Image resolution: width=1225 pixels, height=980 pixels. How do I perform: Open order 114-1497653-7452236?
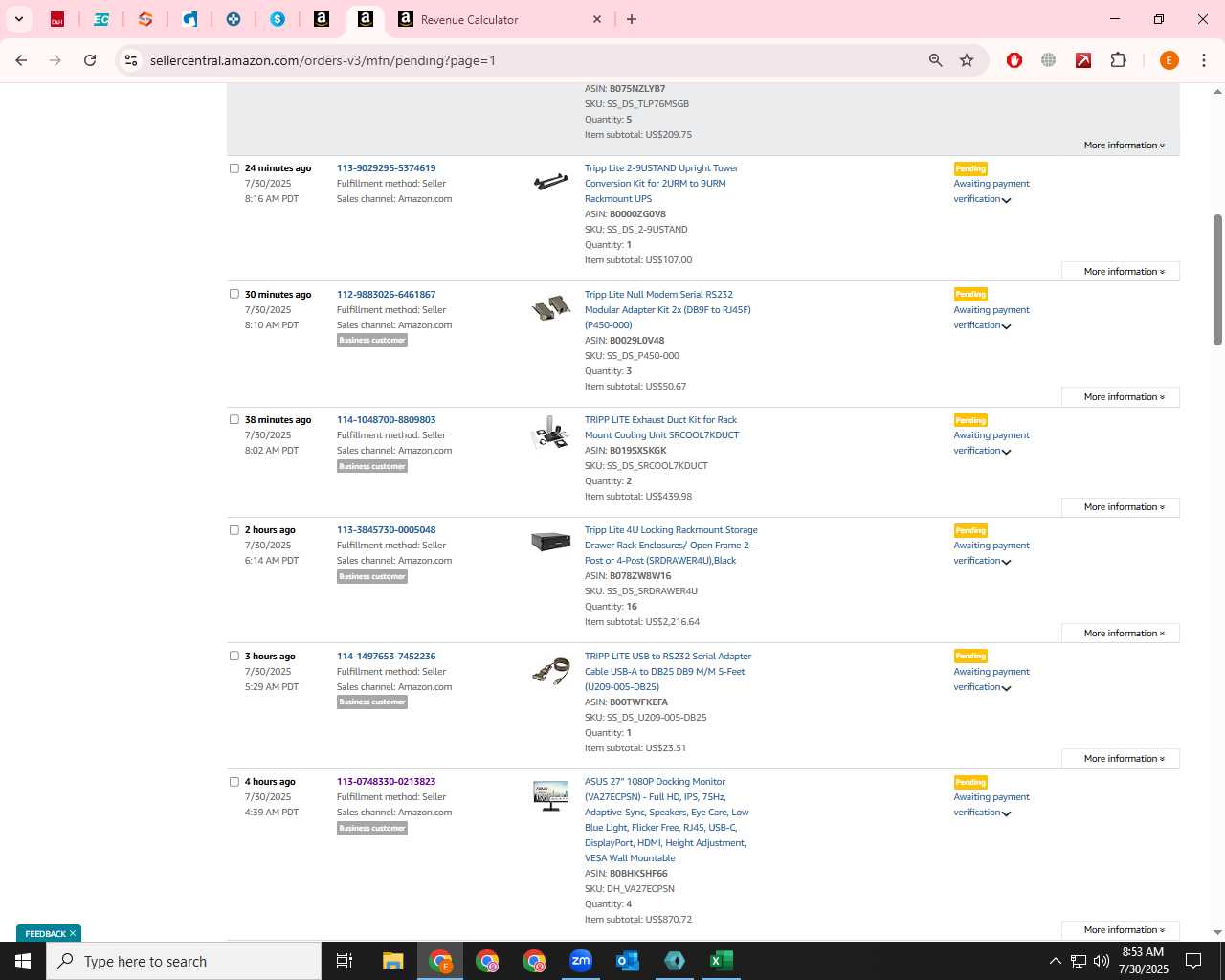pos(386,656)
